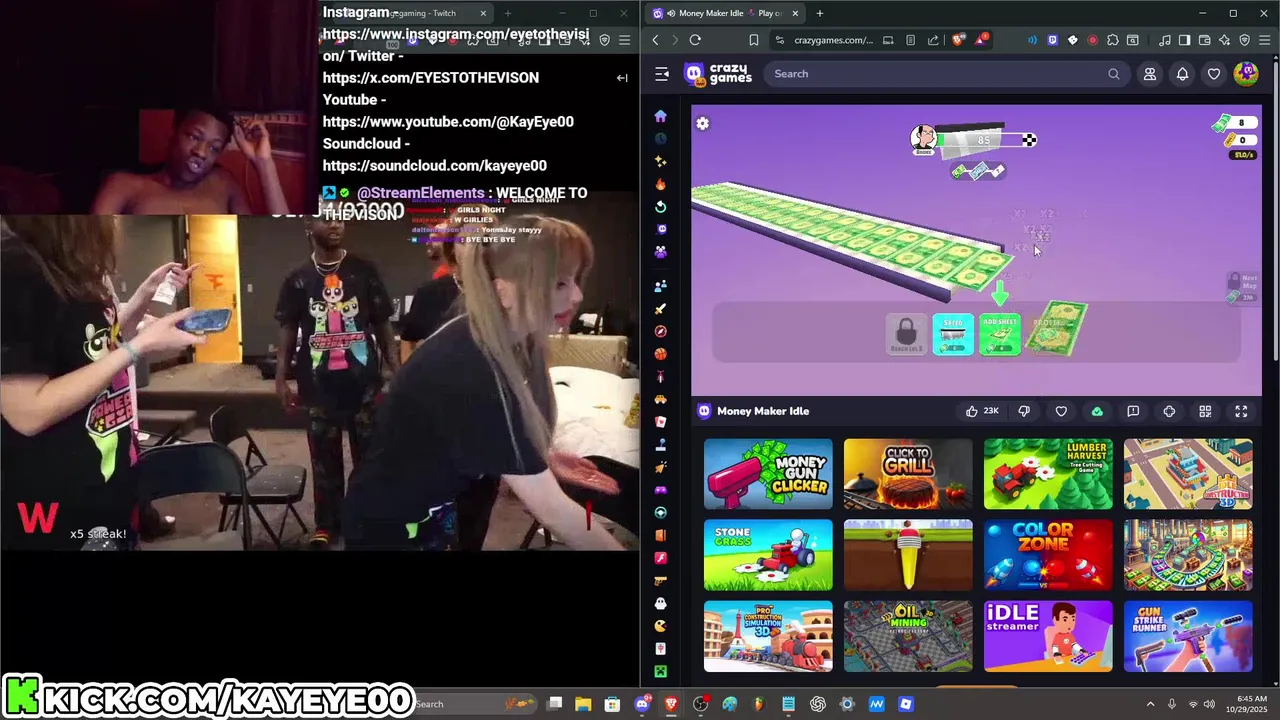
Task: Open the friends icon in the CrazyGames header
Action: (x=1150, y=74)
